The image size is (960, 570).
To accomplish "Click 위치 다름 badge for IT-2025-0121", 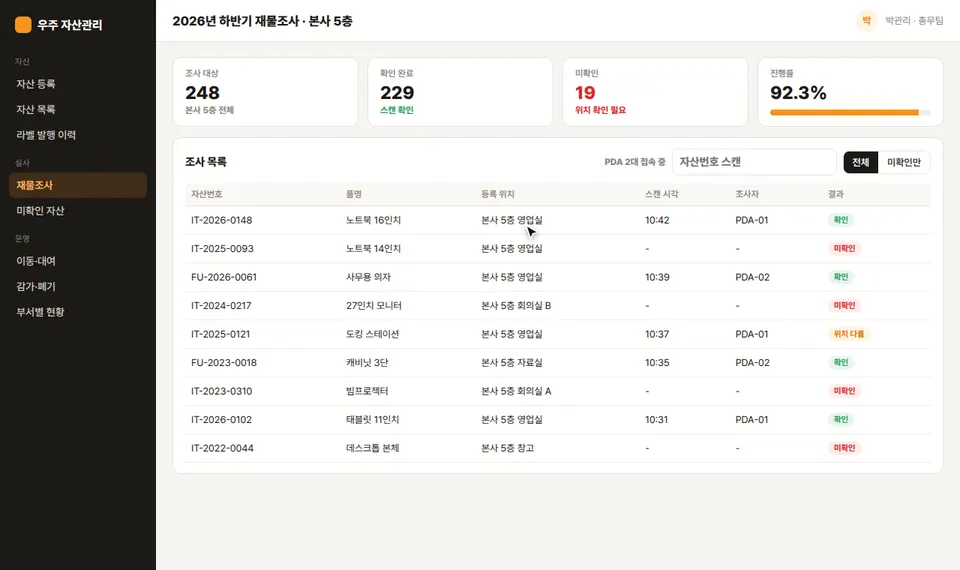I will pyautogui.click(x=849, y=334).
